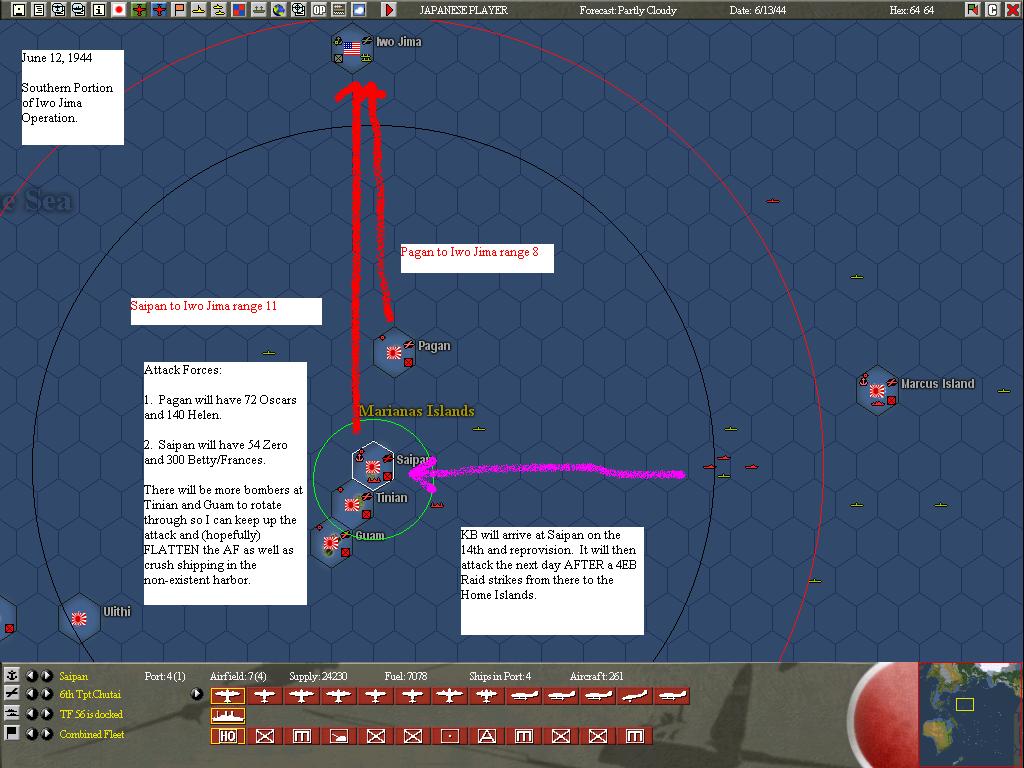This screenshot has height=768, width=1024.
Task: Click the flag icon beside Combined Fleet
Action: [x=11, y=733]
